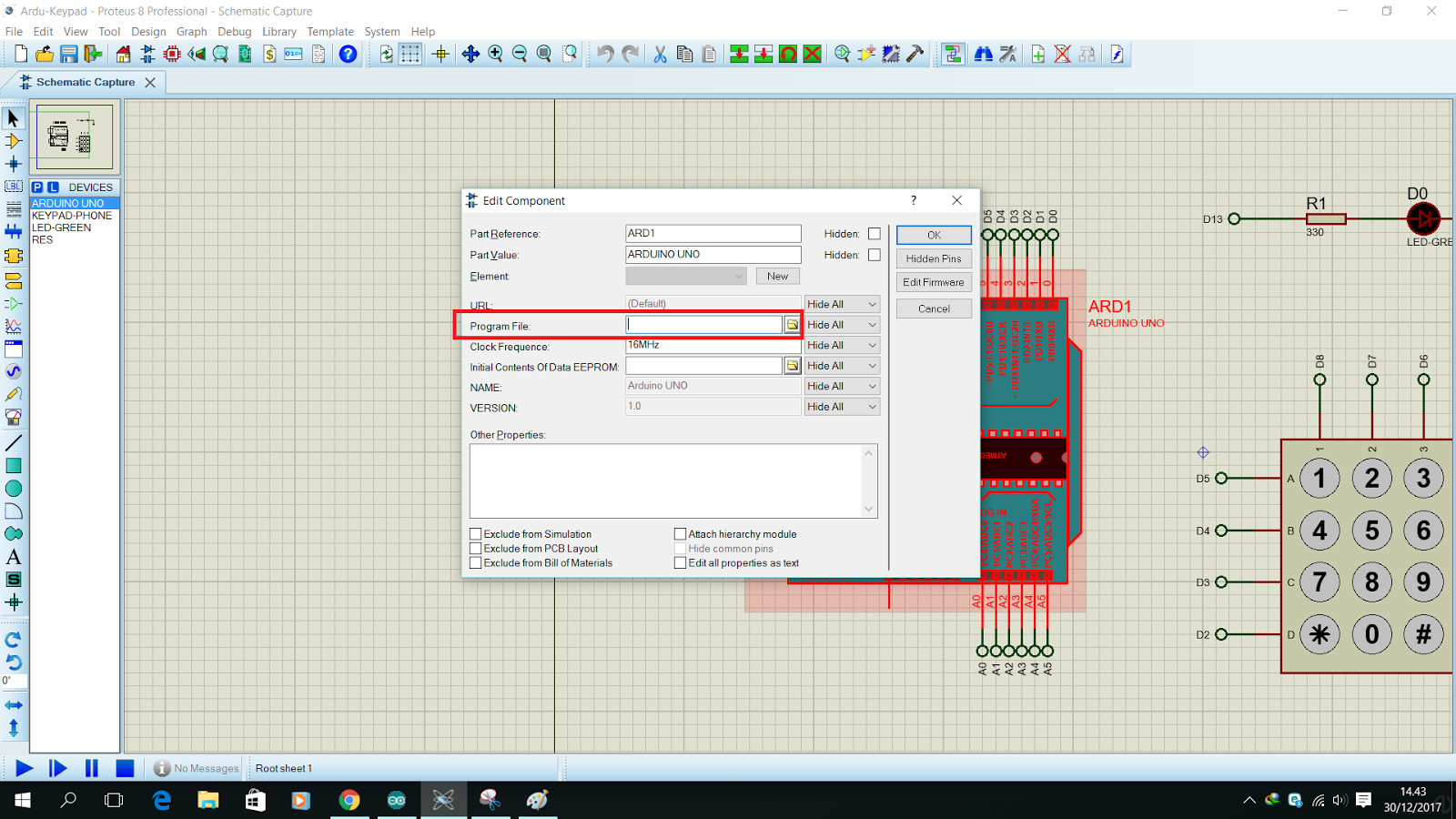Screen dimensions: 1456x819
Task: Tick Hidden checkbox for Part Value
Action: 875,255
